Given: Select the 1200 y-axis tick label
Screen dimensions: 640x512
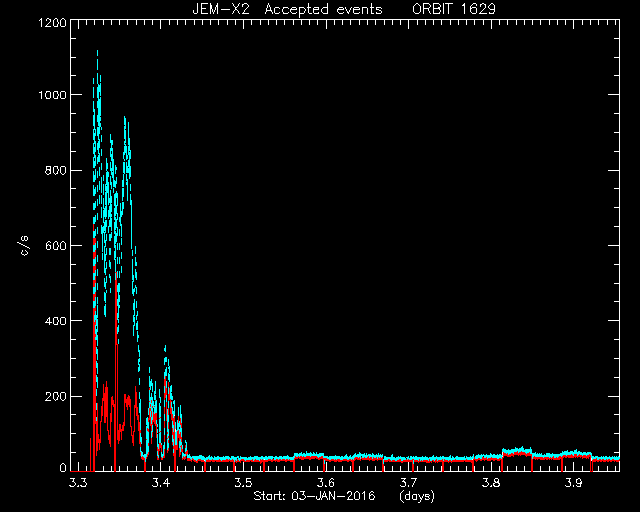Looking at the screenshot, I should click(x=52, y=22).
